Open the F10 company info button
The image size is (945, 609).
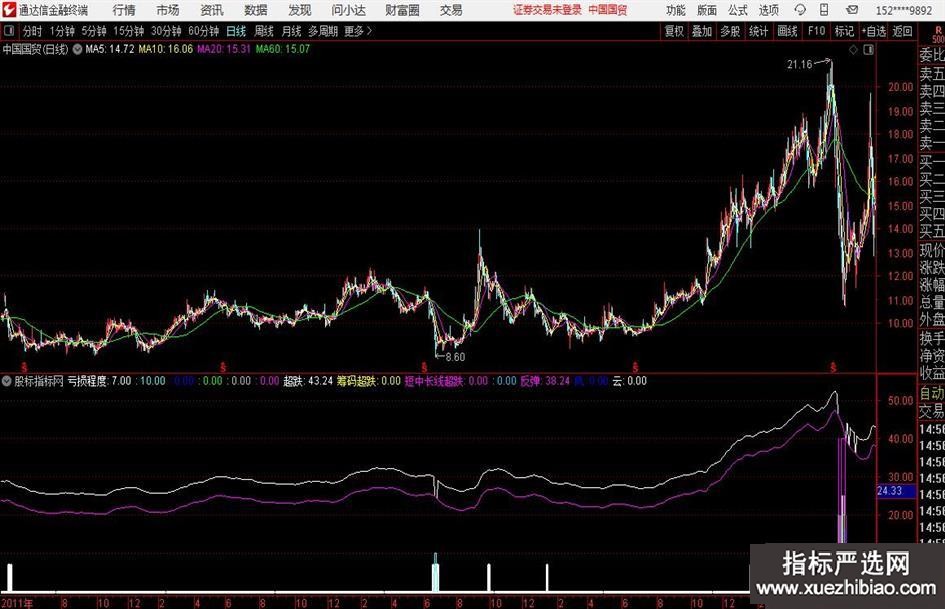(816, 31)
